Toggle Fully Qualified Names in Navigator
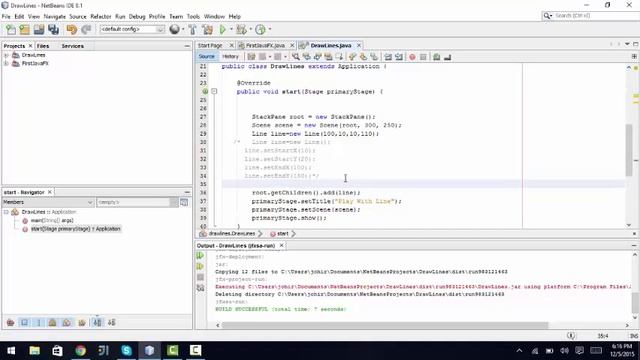Screen dimensions: 640x360 tap(82, 322)
